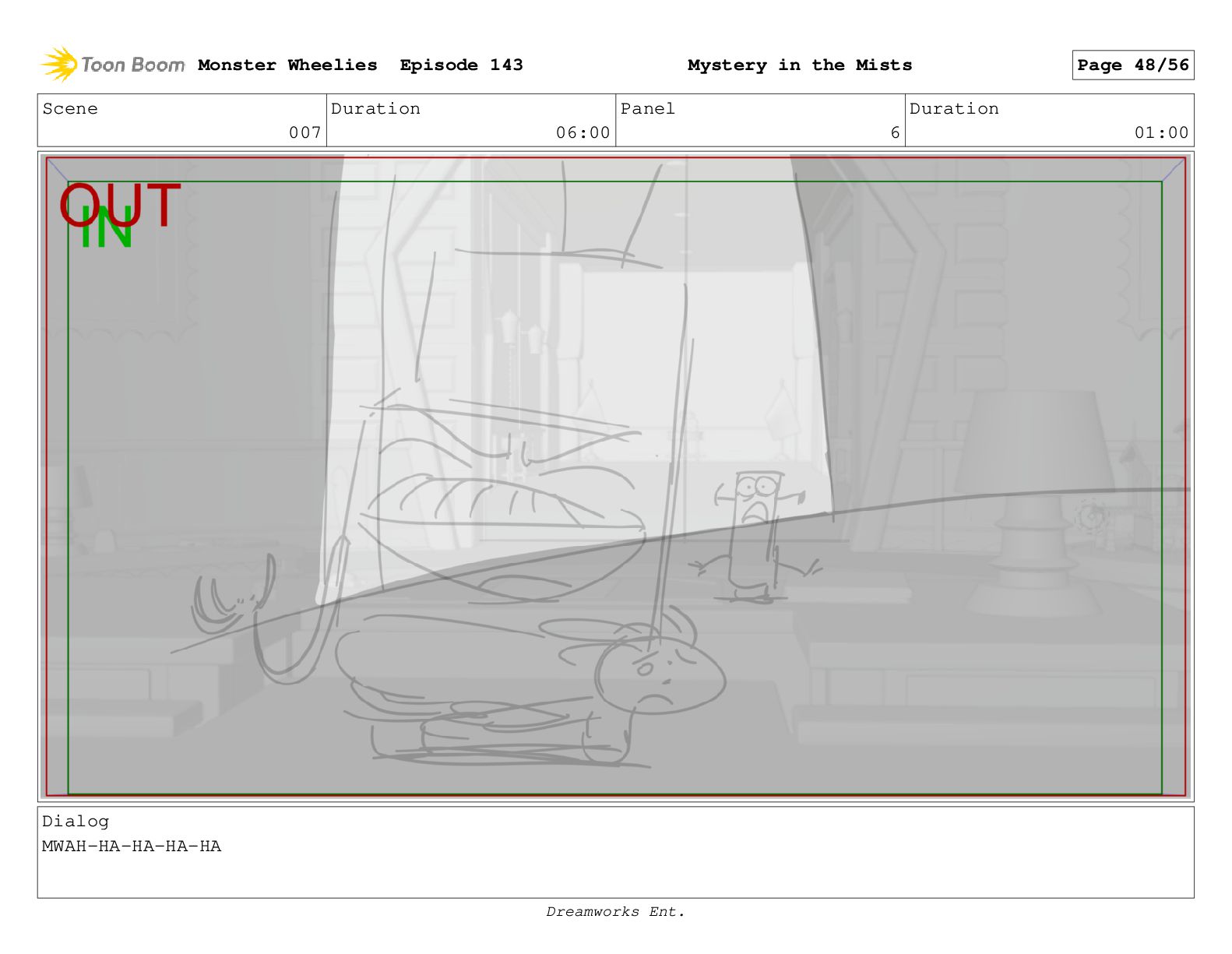Click the 'Dialog' field label

[76, 822]
